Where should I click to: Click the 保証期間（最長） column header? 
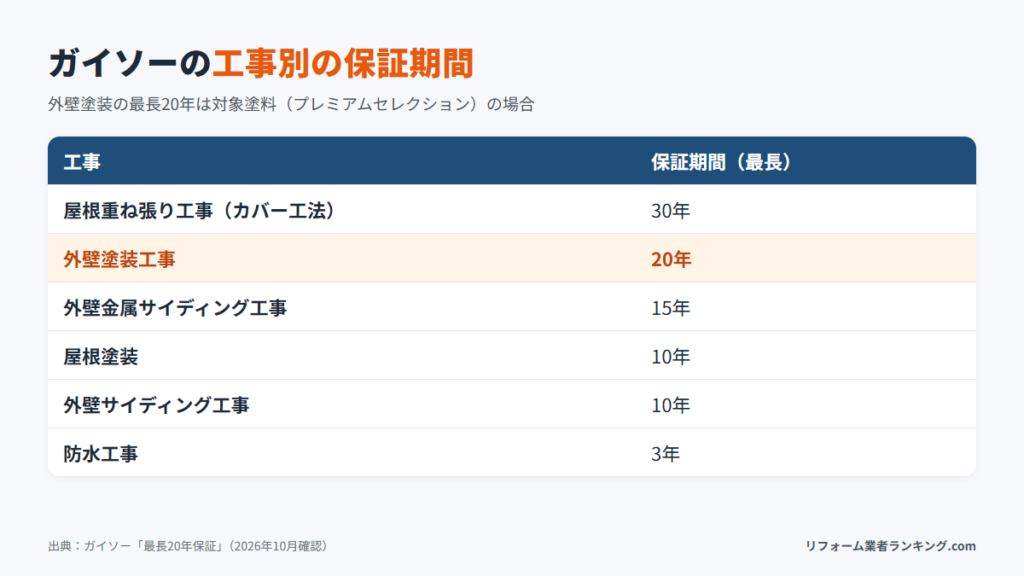click(721, 162)
